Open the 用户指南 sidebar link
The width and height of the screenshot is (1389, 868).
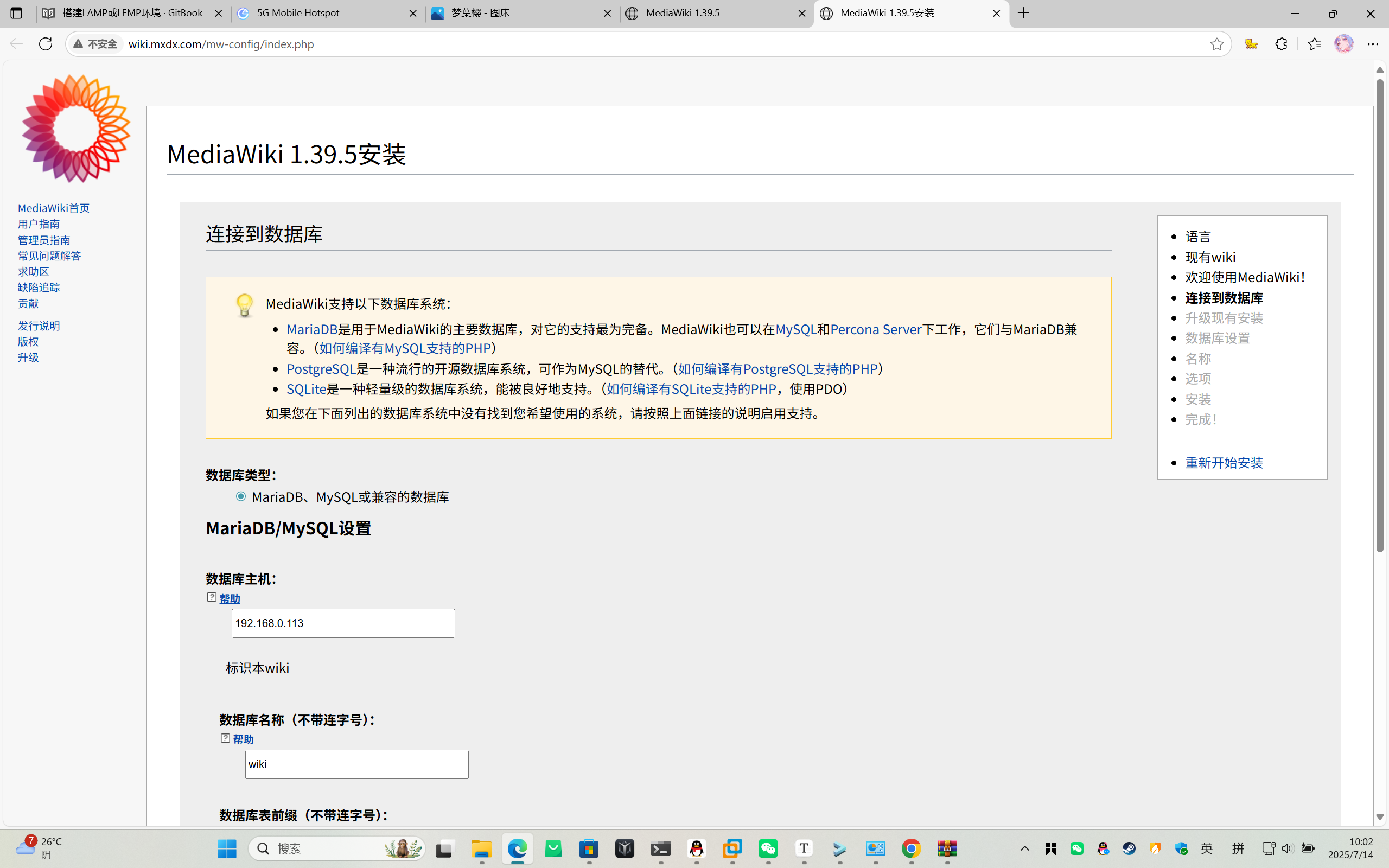(39, 224)
